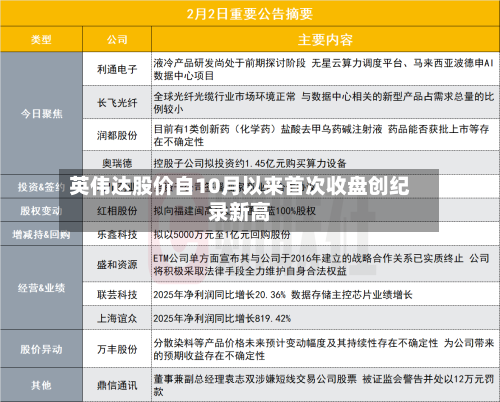The image size is (500, 402).
Task: Click the '利通电子' company cell
Action: tap(117, 69)
